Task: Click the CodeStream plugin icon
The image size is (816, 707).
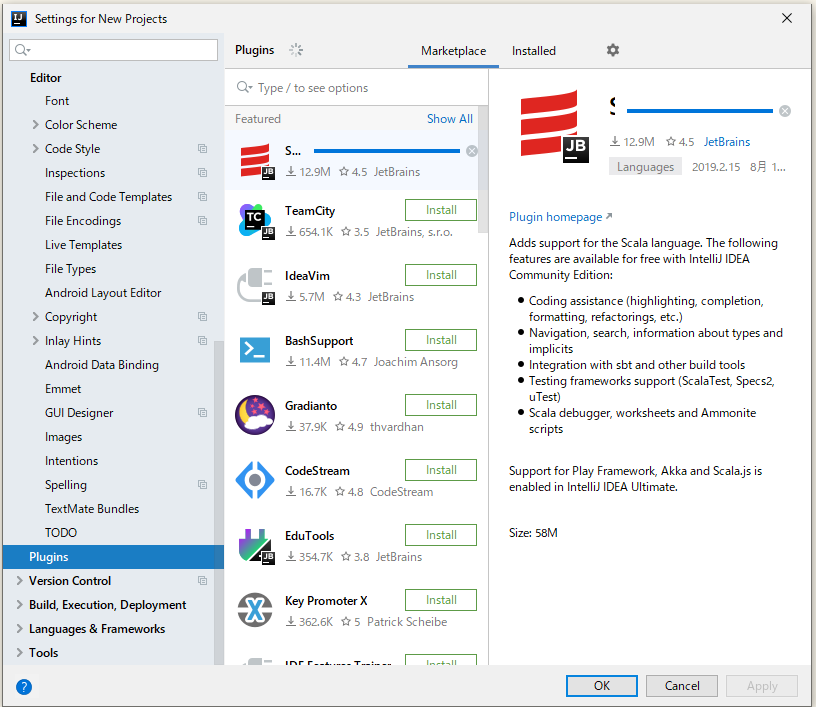Action: [x=255, y=480]
